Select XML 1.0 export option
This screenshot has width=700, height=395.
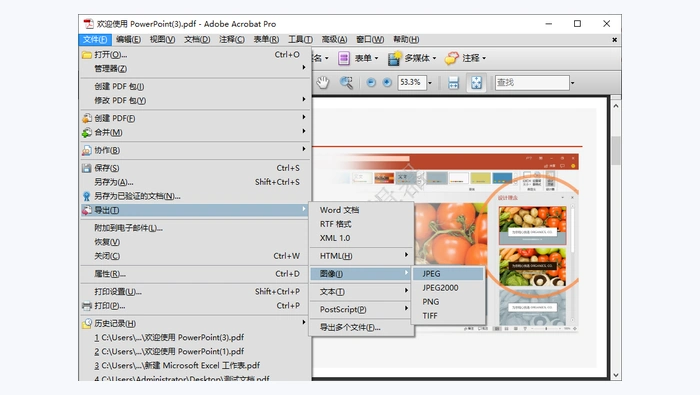(x=362, y=238)
